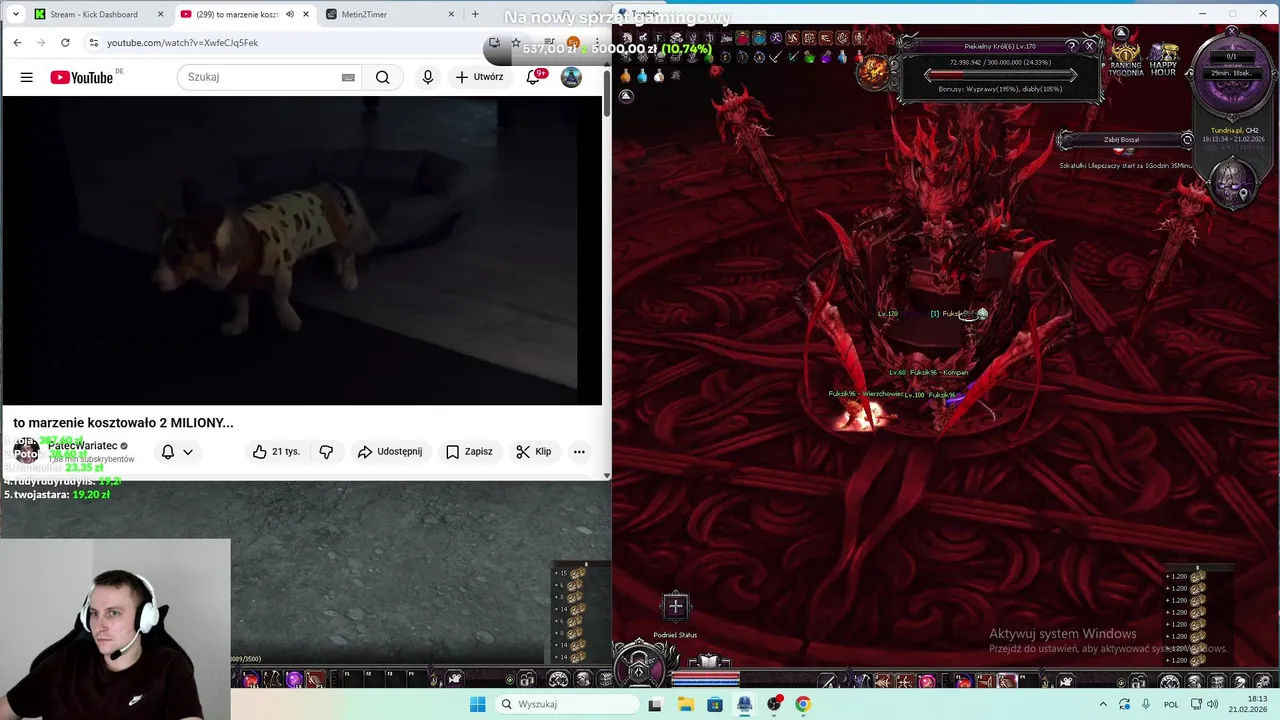Open Microsoft Store from taskbar
1280x720 pixels.
[x=715, y=704]
